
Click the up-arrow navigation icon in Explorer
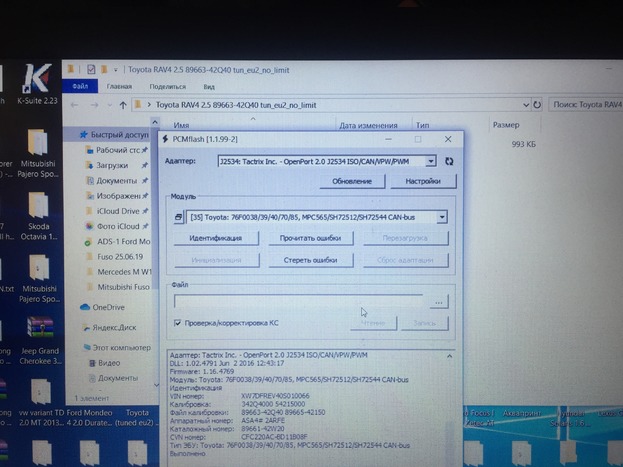123,105
